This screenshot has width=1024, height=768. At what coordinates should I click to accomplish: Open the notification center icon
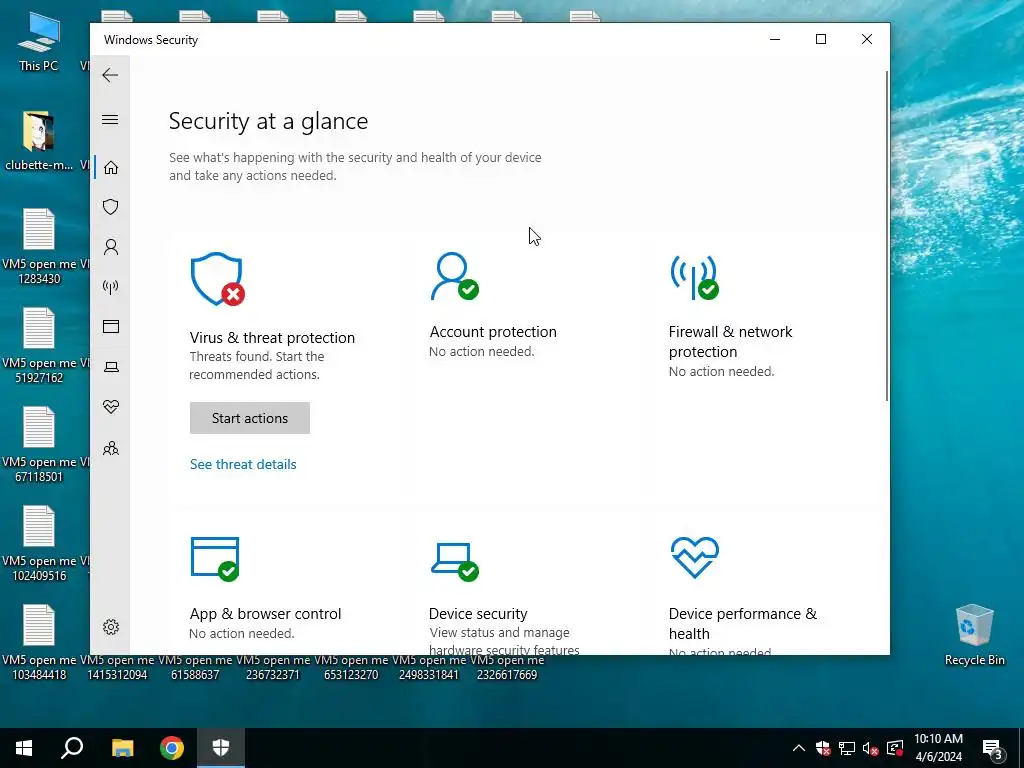pyautogui.click(x=993, y=749)
